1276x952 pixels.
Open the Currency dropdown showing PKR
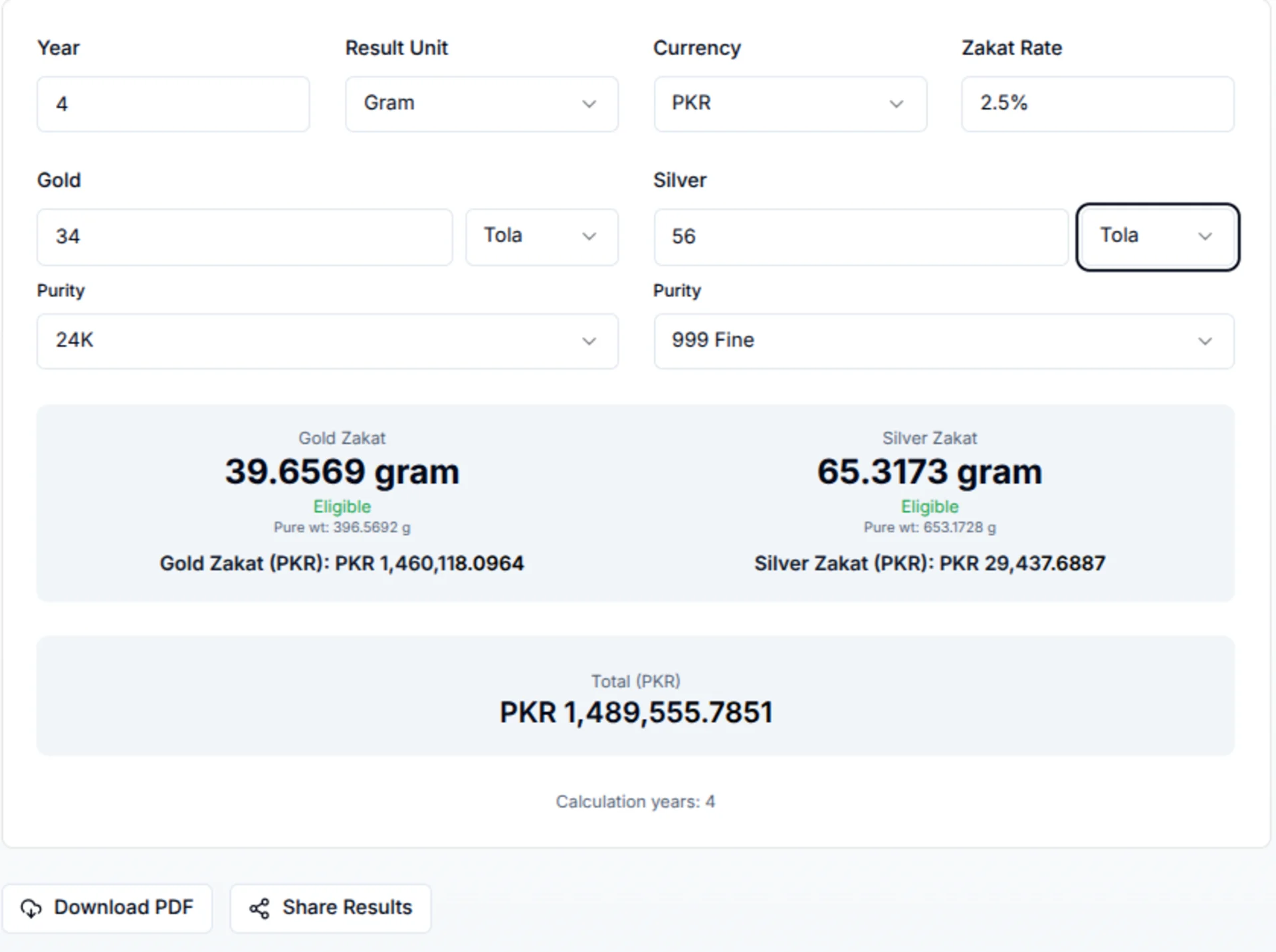(790, 104)
